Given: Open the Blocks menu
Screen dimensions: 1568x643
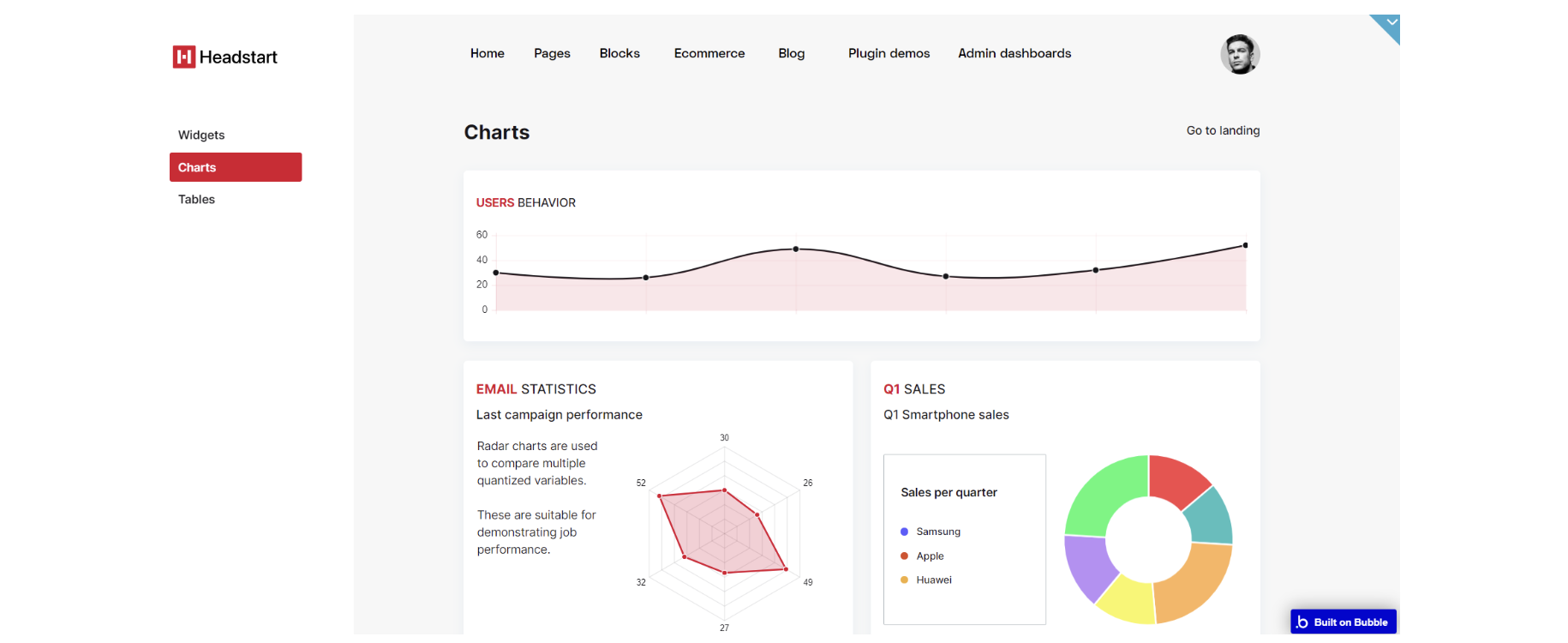Looking at the screenshot, I should [x=619, y=53].
